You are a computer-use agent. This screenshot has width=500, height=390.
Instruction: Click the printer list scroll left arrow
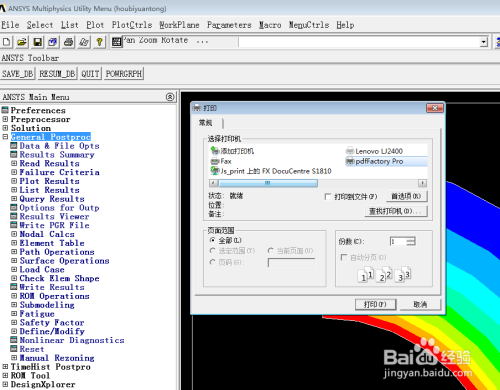point(213,183)
